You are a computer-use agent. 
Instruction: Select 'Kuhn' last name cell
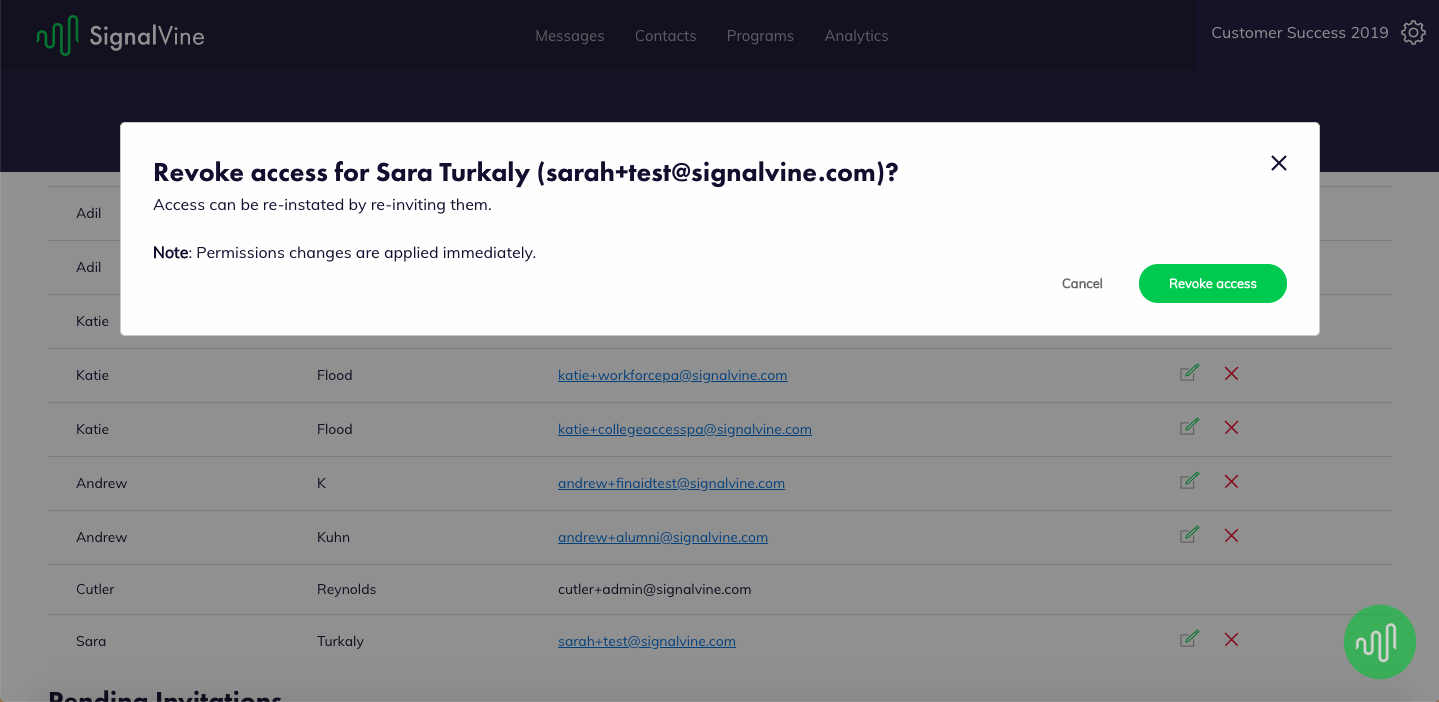[333, 537]
